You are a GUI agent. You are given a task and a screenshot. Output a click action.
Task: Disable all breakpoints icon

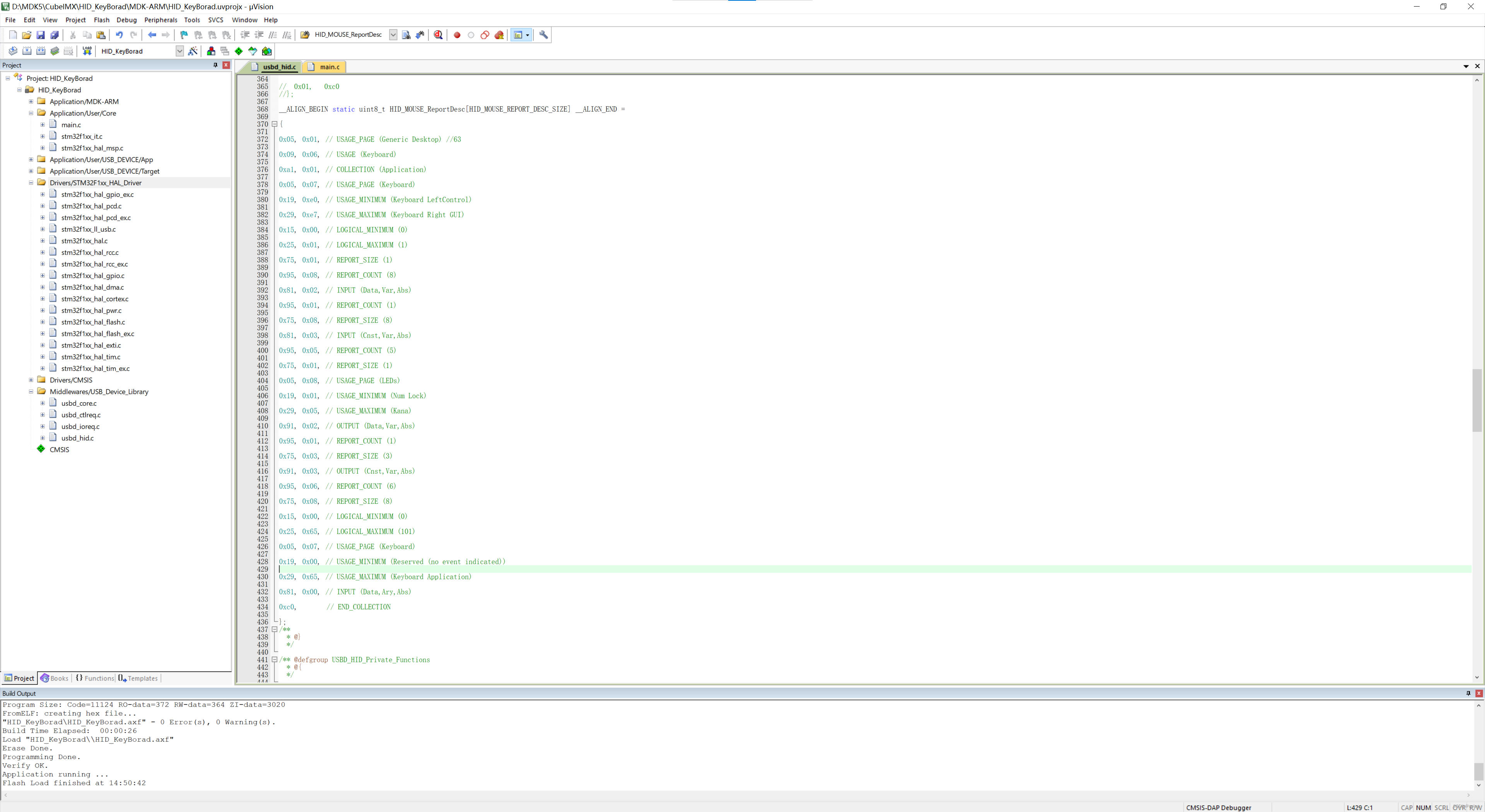click(485, 35)
